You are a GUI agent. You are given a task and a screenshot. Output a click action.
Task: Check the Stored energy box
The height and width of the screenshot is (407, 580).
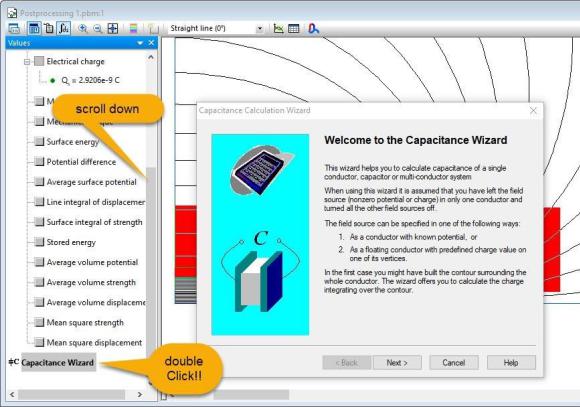pos(39,242)
